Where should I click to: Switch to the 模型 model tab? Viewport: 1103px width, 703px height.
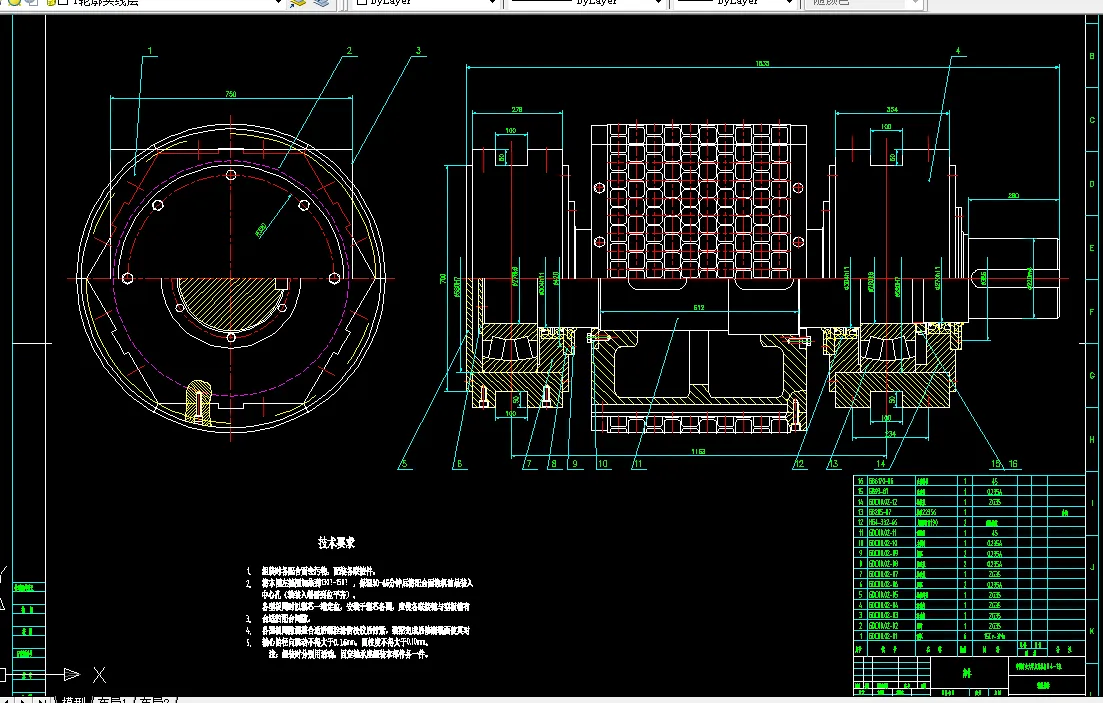click(73, 699)
